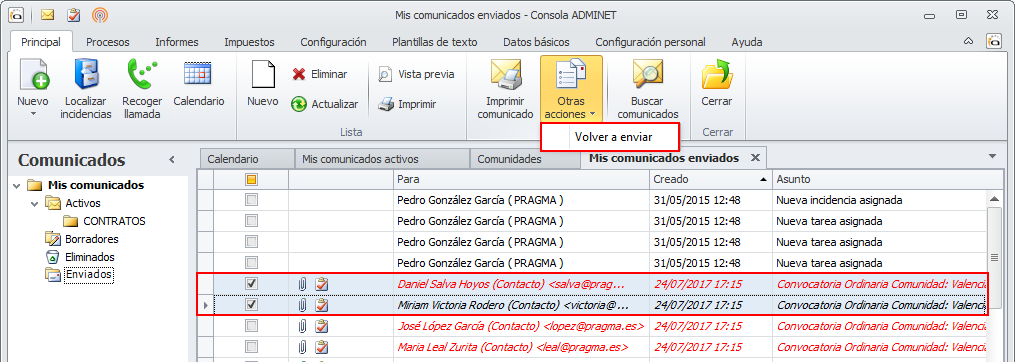Sort by the Creado column header
The image size is (1015, 362).
[710, 179]
